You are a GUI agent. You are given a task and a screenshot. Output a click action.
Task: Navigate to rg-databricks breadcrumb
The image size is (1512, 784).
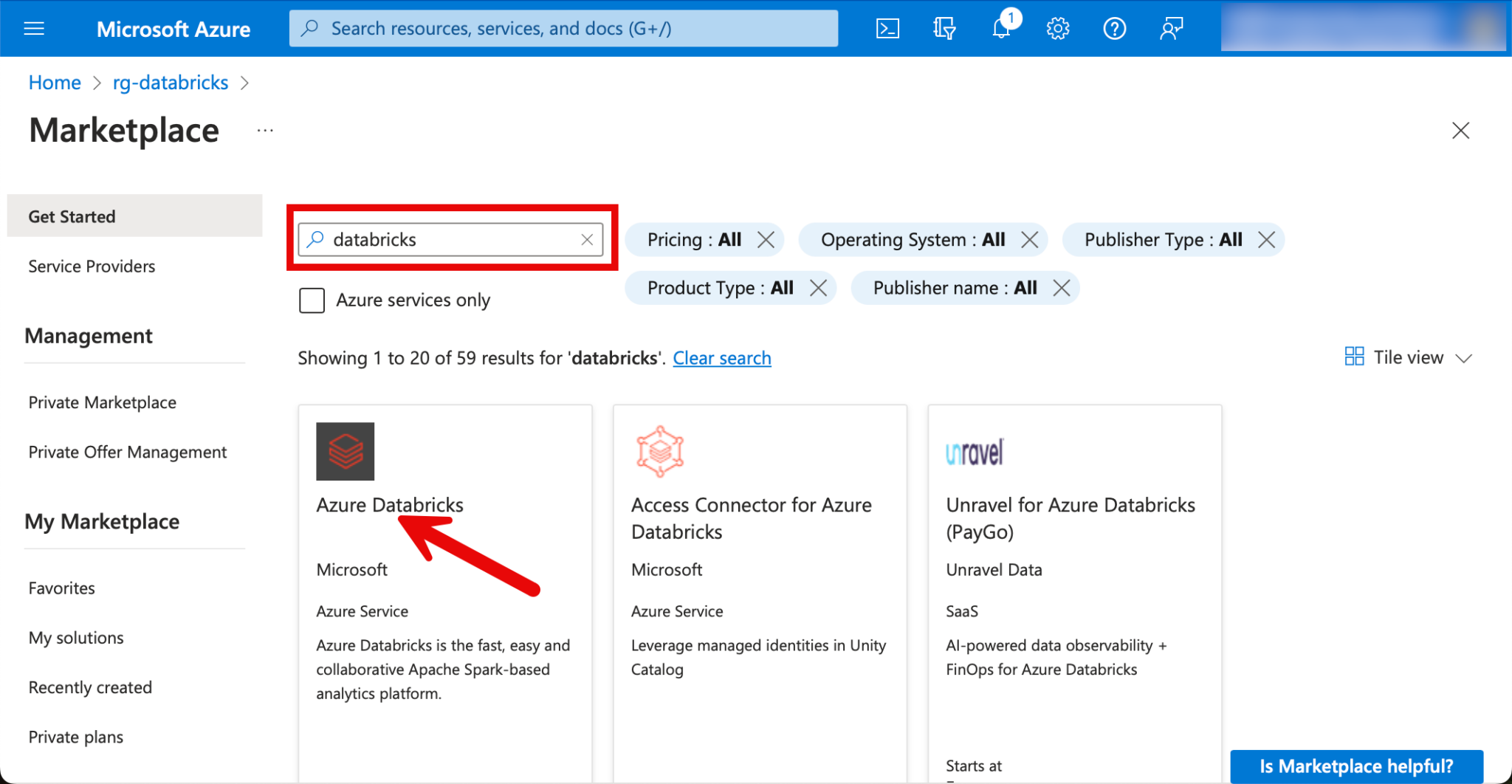[170, 83]
